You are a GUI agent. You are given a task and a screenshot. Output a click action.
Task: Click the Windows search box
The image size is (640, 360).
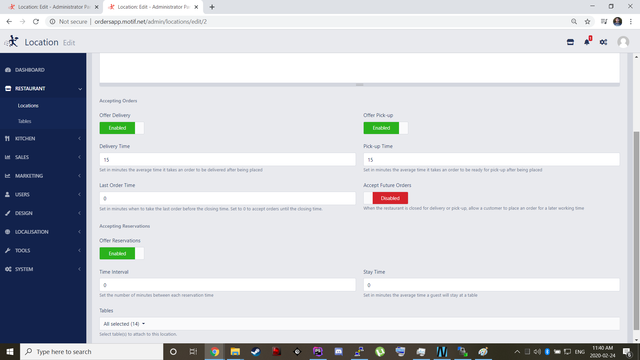click(91, 351)
